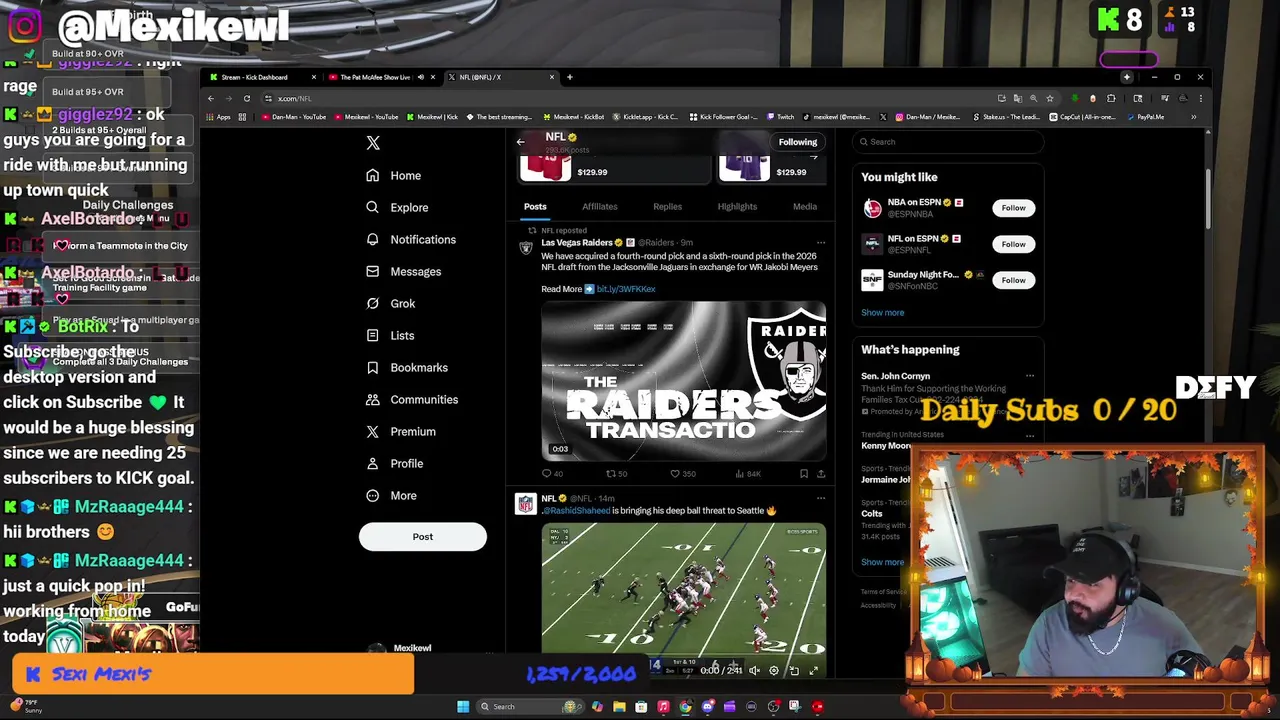Open the More menu in sidebar

coord(392,495)
